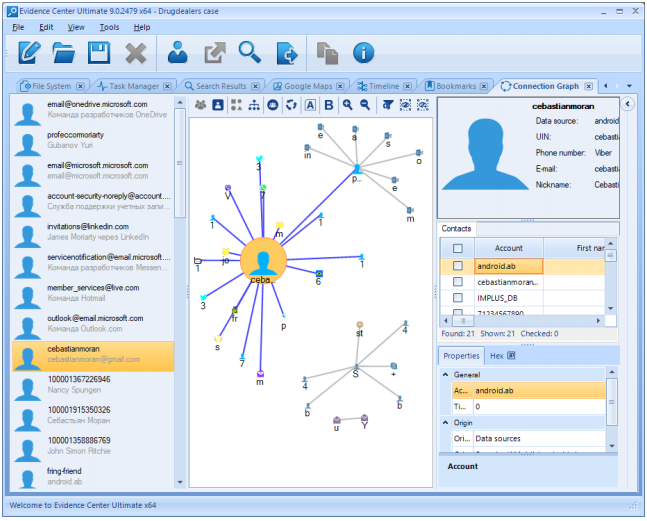647x521 pixels.
Task: Check the cebastianmoran row checkbox
Action: 458,282
